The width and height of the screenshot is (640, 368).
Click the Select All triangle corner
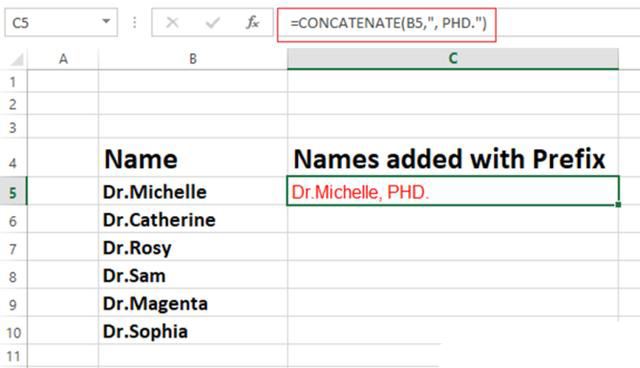pyautogui.click(x=16, y=60)
